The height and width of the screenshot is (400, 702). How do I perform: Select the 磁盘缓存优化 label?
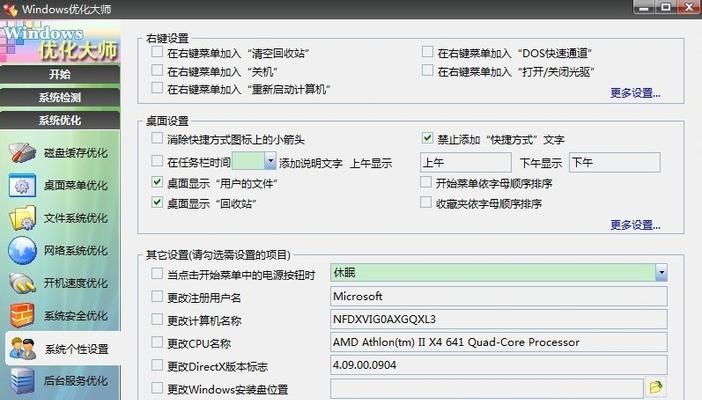tap(76, 153)
